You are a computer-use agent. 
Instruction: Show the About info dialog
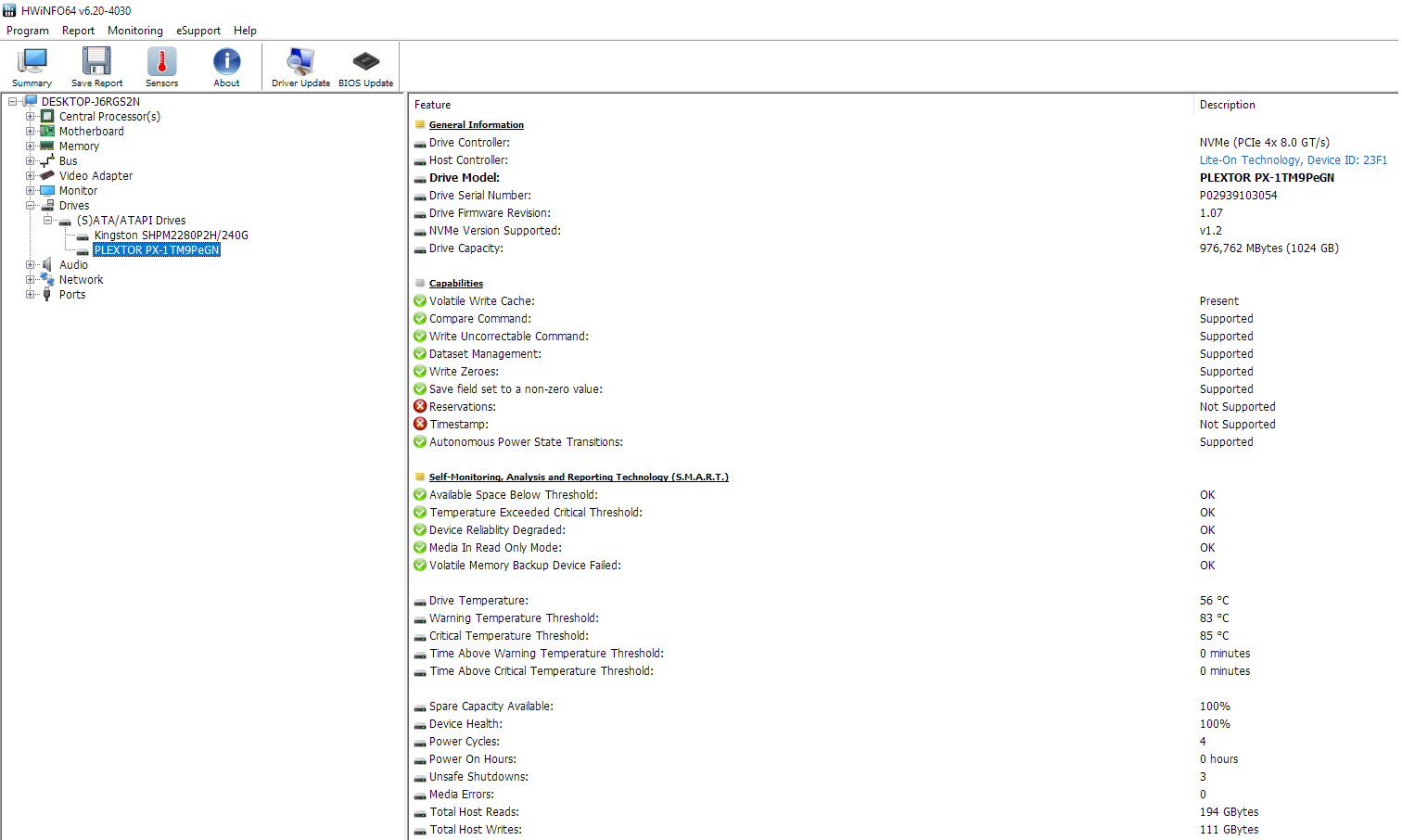[226, 67]
